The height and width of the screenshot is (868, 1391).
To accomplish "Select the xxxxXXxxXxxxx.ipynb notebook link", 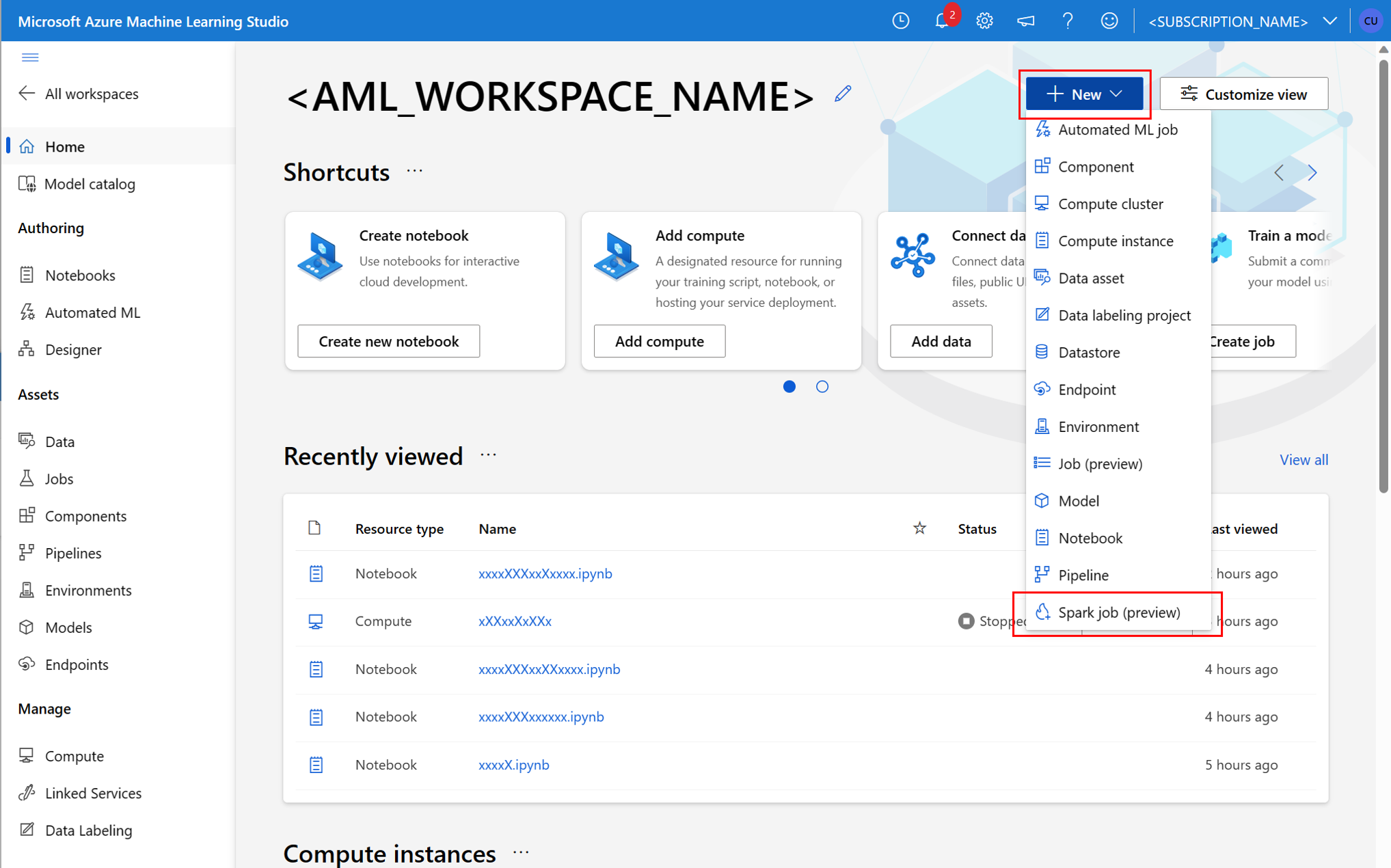I will [x=545, y=573].
